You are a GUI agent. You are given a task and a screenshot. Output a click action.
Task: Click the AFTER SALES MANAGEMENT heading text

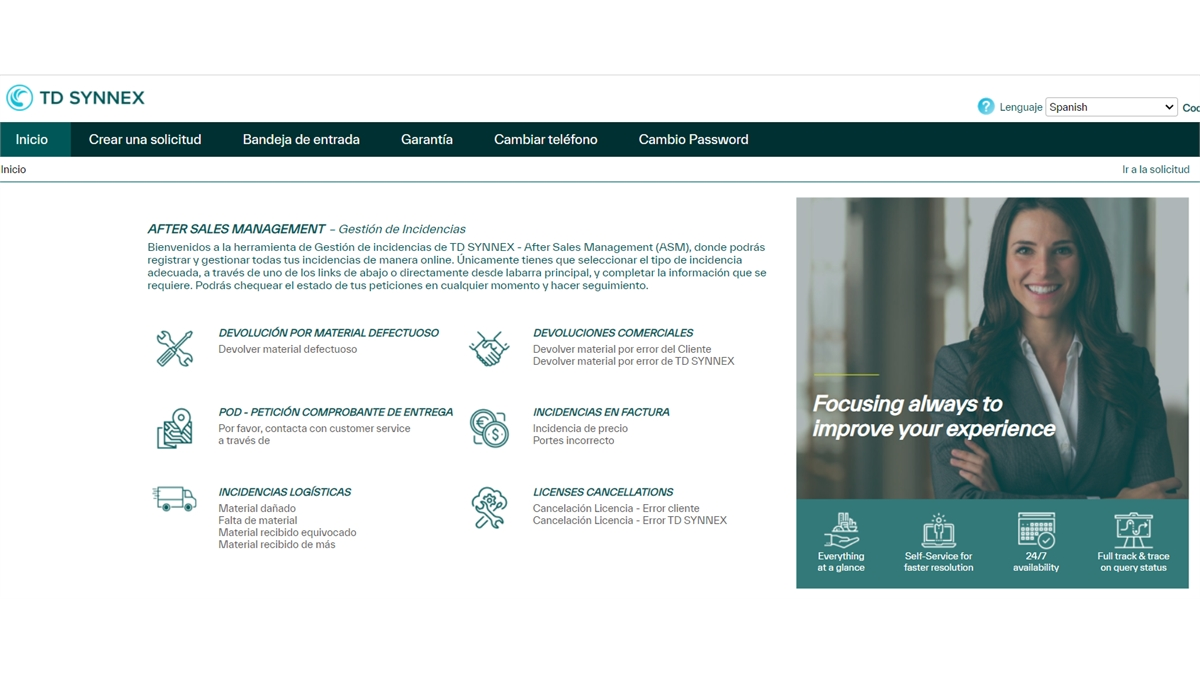[x=237, y=229]
